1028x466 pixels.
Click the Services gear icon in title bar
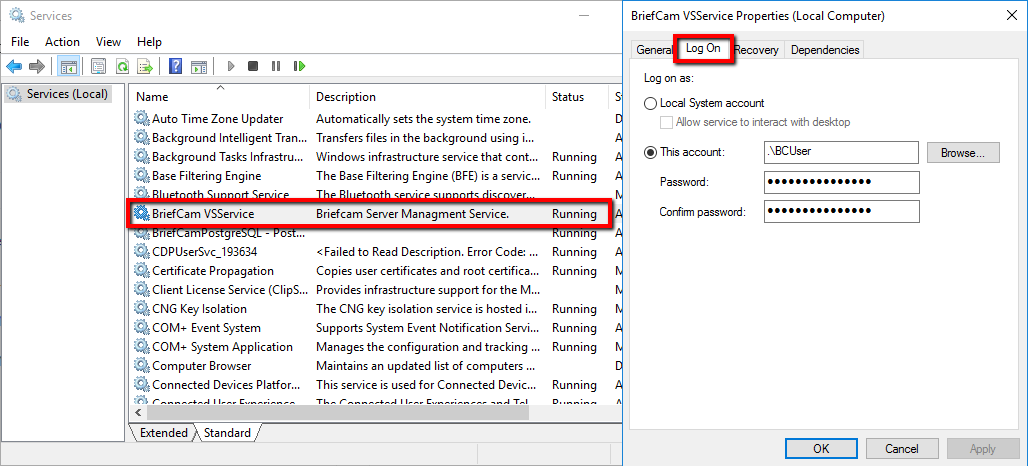click(17, 15)
